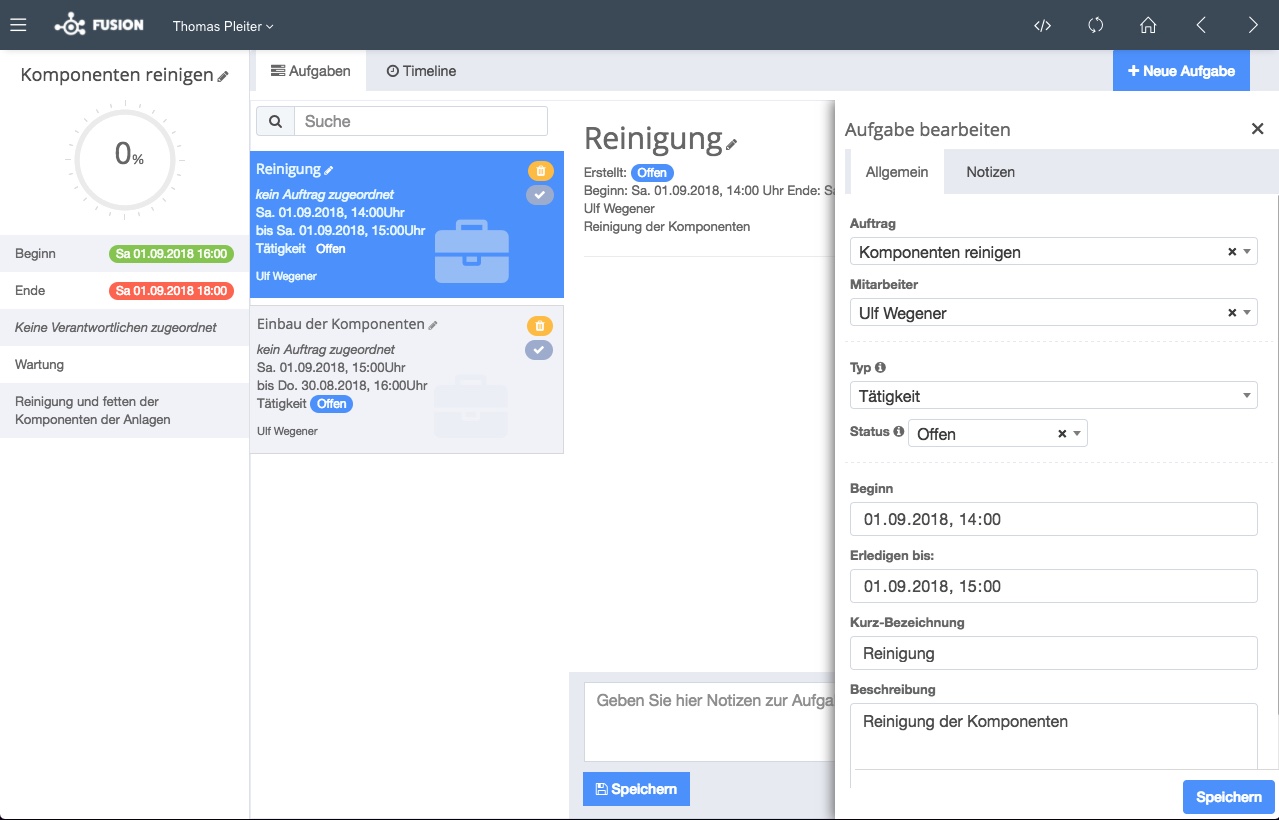The image size is (1279, 820).
Task: Click the refresh sync icon
Action: (x=1095, y=26)
